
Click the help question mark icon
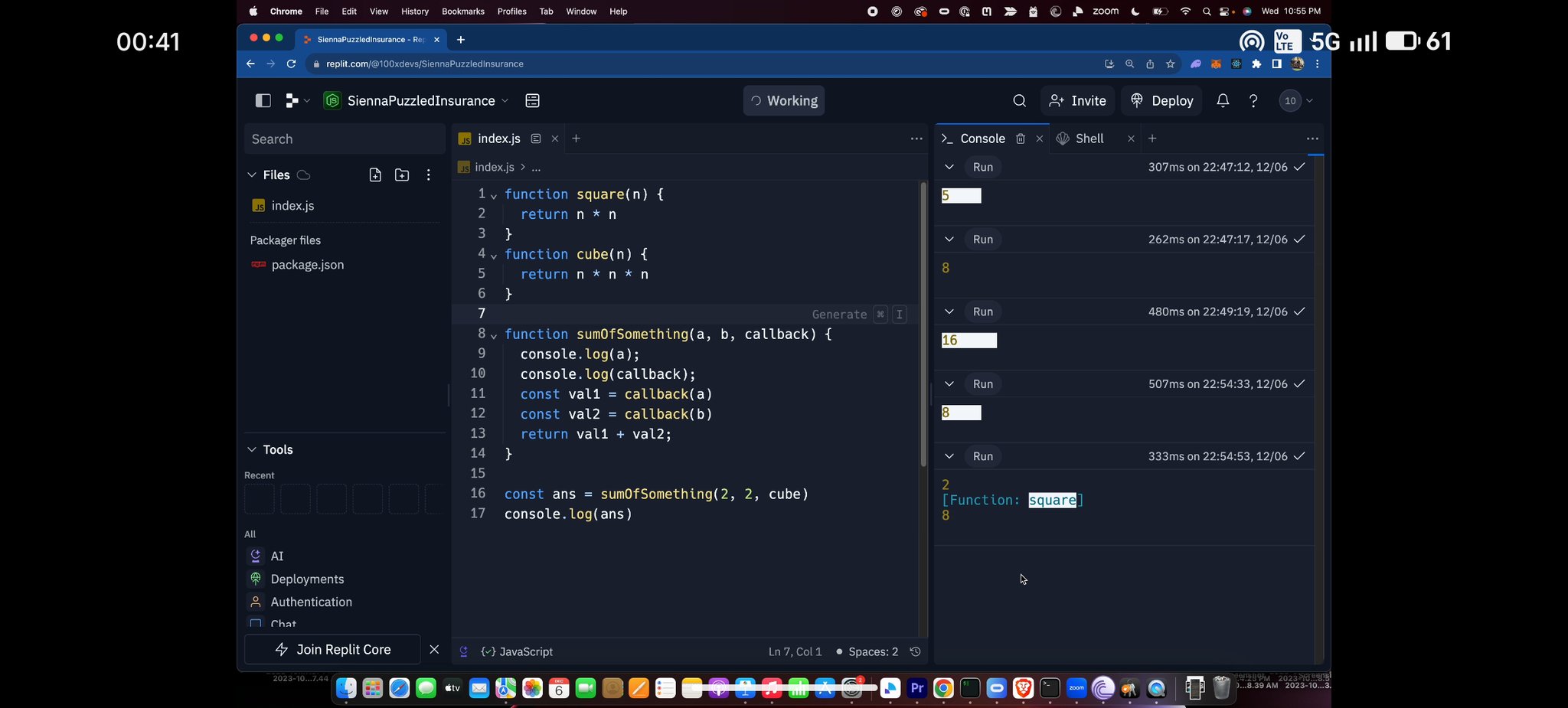click(x=1253, y=100)
